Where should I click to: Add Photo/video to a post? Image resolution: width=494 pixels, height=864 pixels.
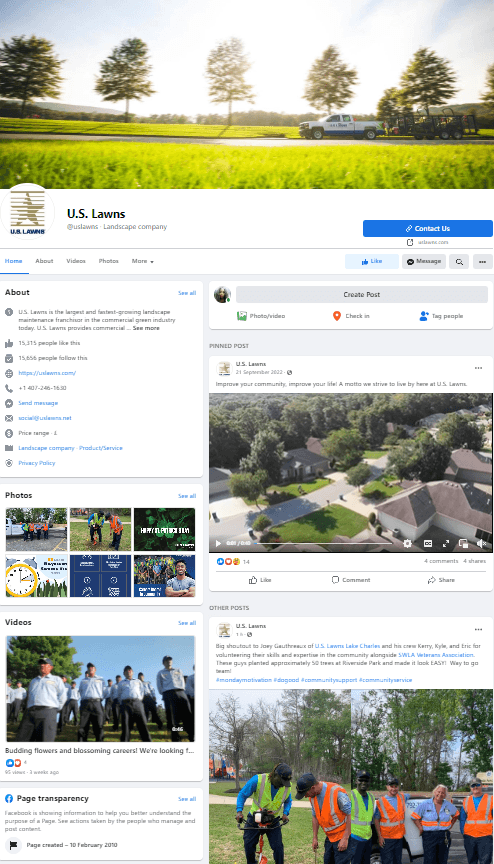point(261,316)
